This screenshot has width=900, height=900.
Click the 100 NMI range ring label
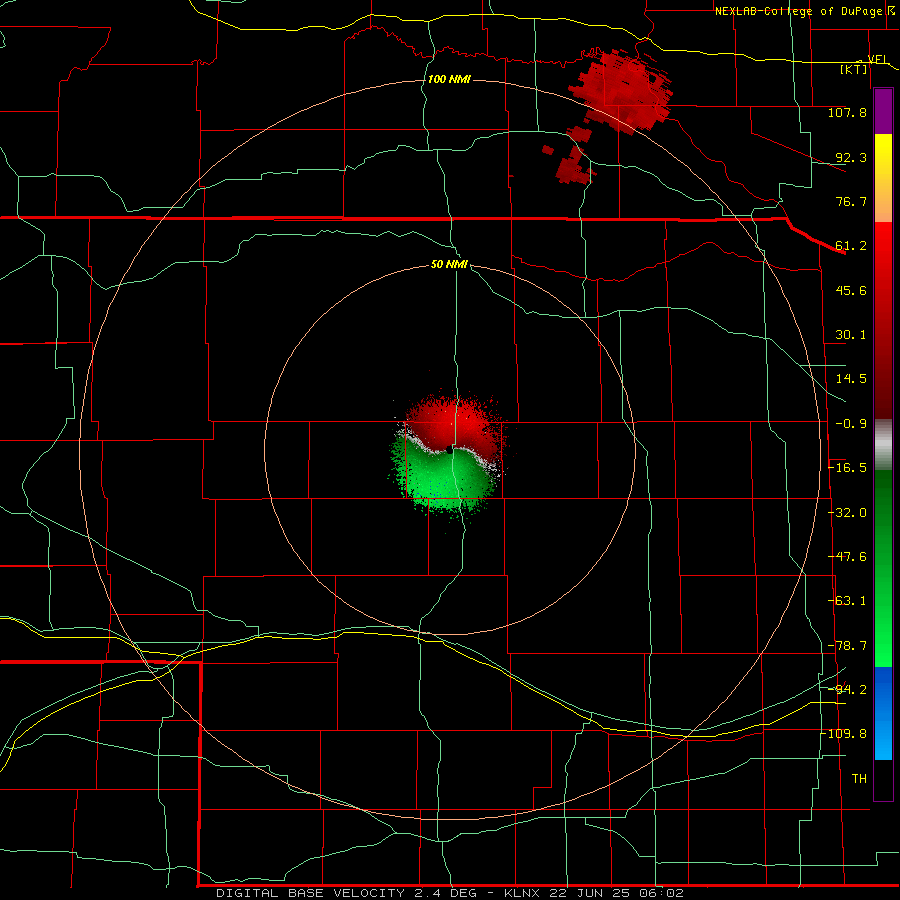pyautogui.click(x=449, y=79)
